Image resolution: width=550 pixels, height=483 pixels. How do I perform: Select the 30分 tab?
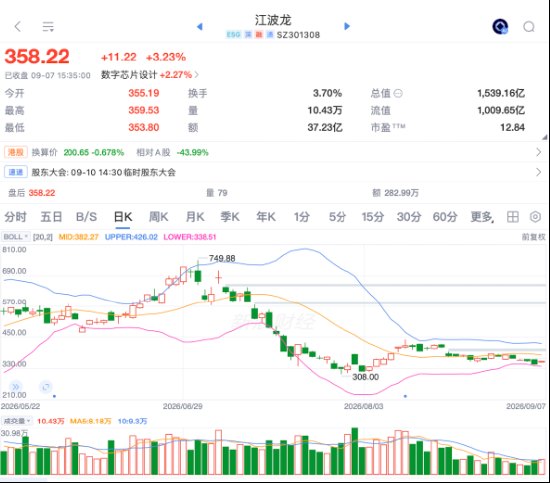pos(409,217)
